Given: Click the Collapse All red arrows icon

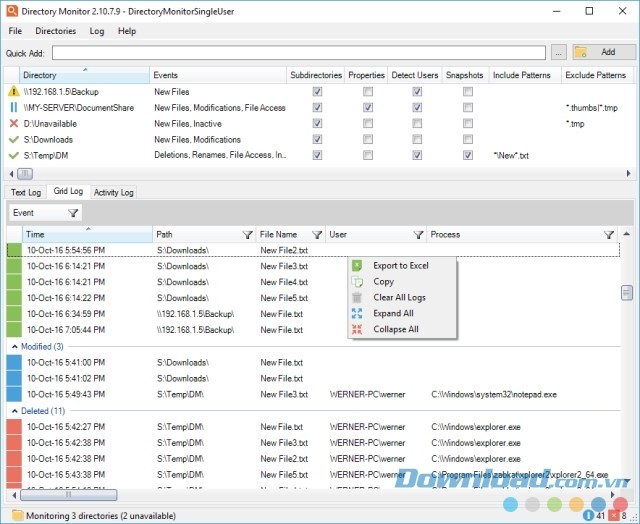Looking at the screenshot, I should tap(357, 329).
